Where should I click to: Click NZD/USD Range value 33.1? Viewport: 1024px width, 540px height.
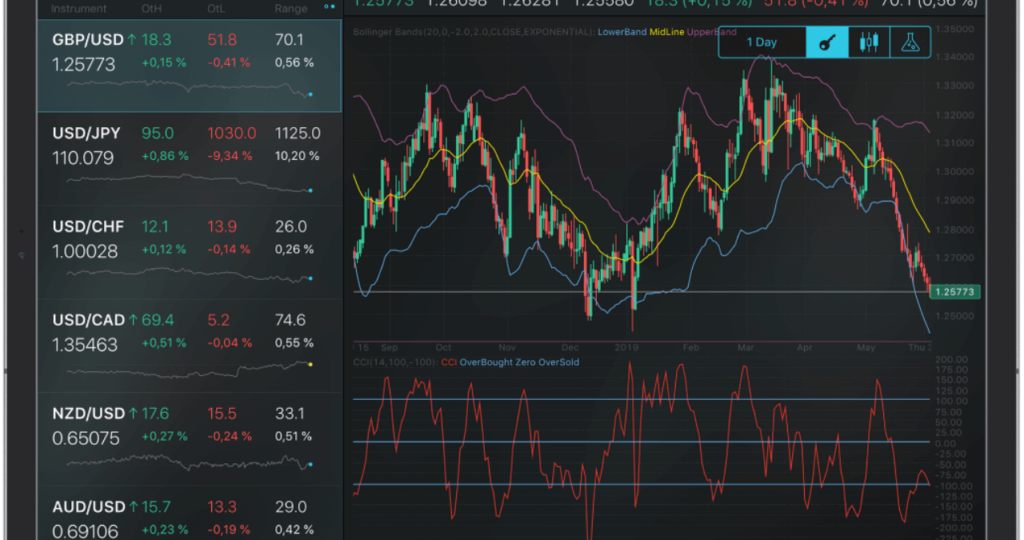pyautogui.click(x=290, y=414)
